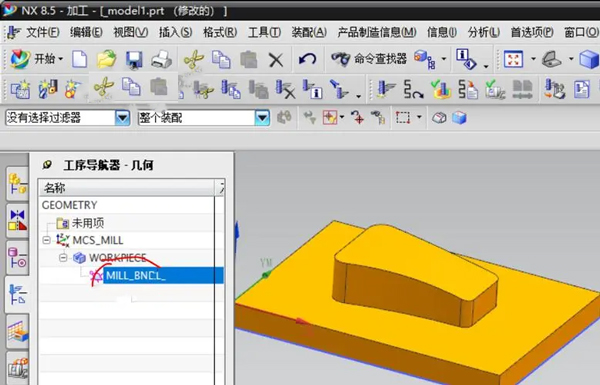The width and height of the screenshot is (600, 385).
Task: Click the New file icon
Action: click(80, 59)
